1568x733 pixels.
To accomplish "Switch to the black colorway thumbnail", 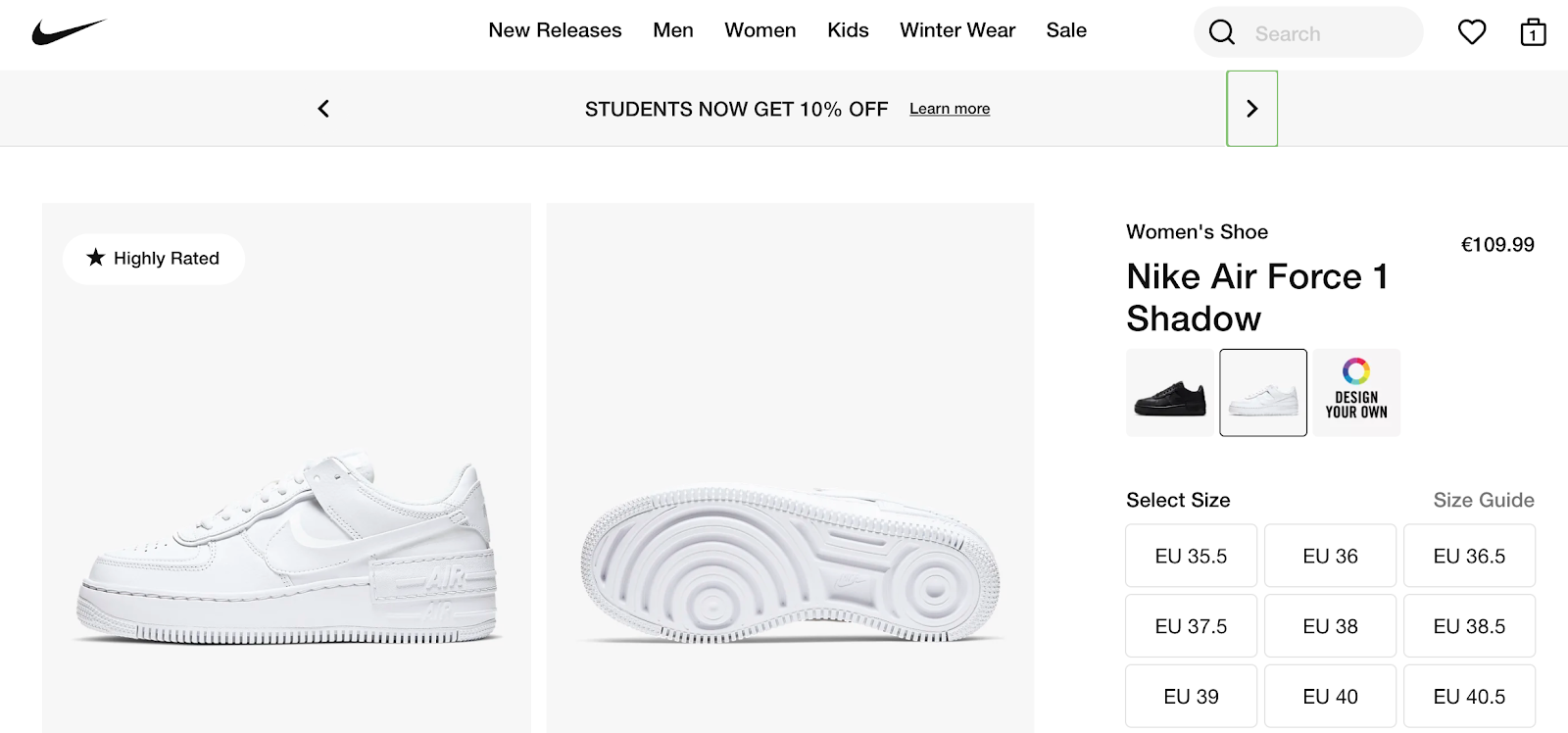I will coord(1169,392).
